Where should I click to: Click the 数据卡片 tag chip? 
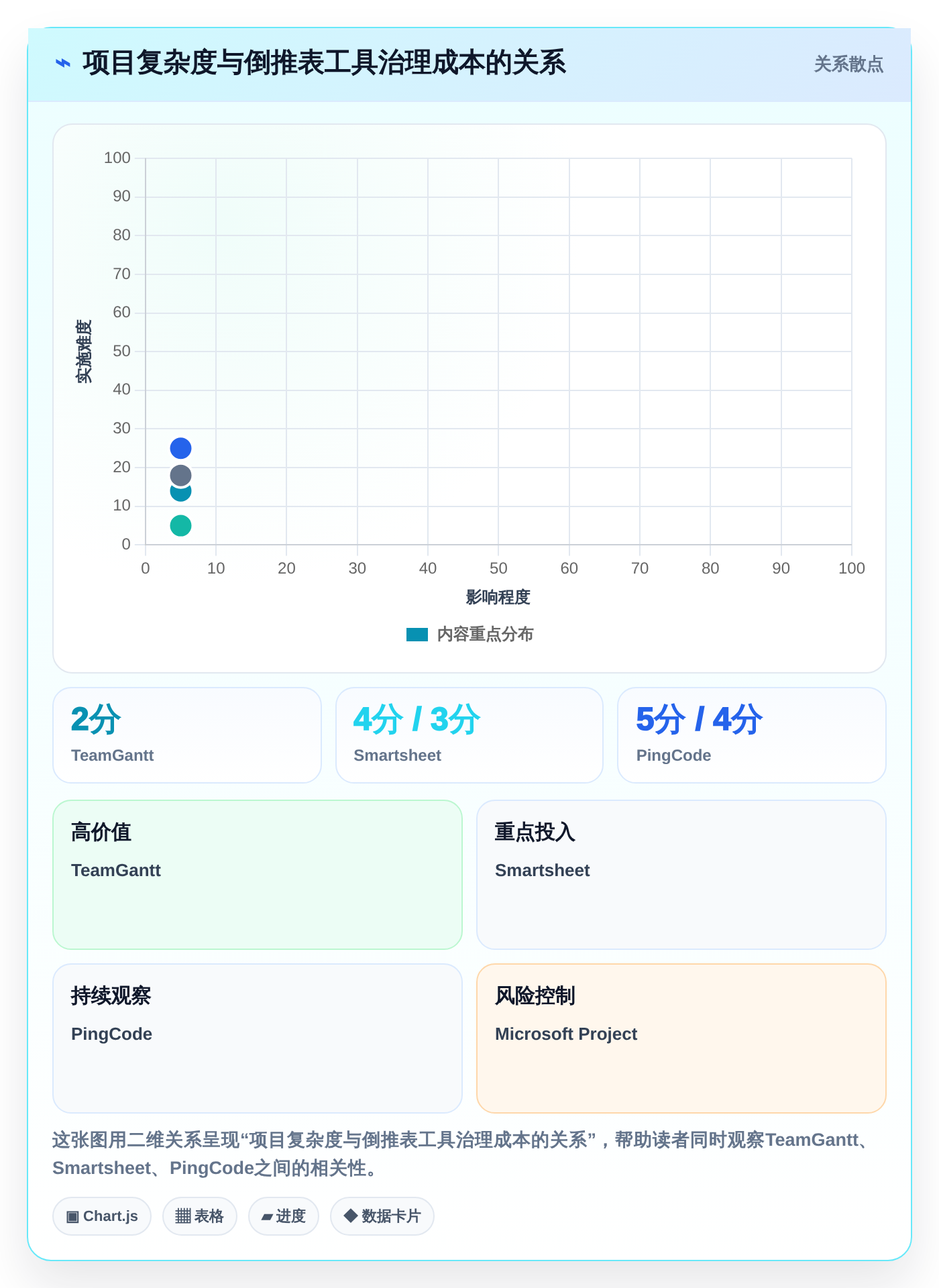382,1216
